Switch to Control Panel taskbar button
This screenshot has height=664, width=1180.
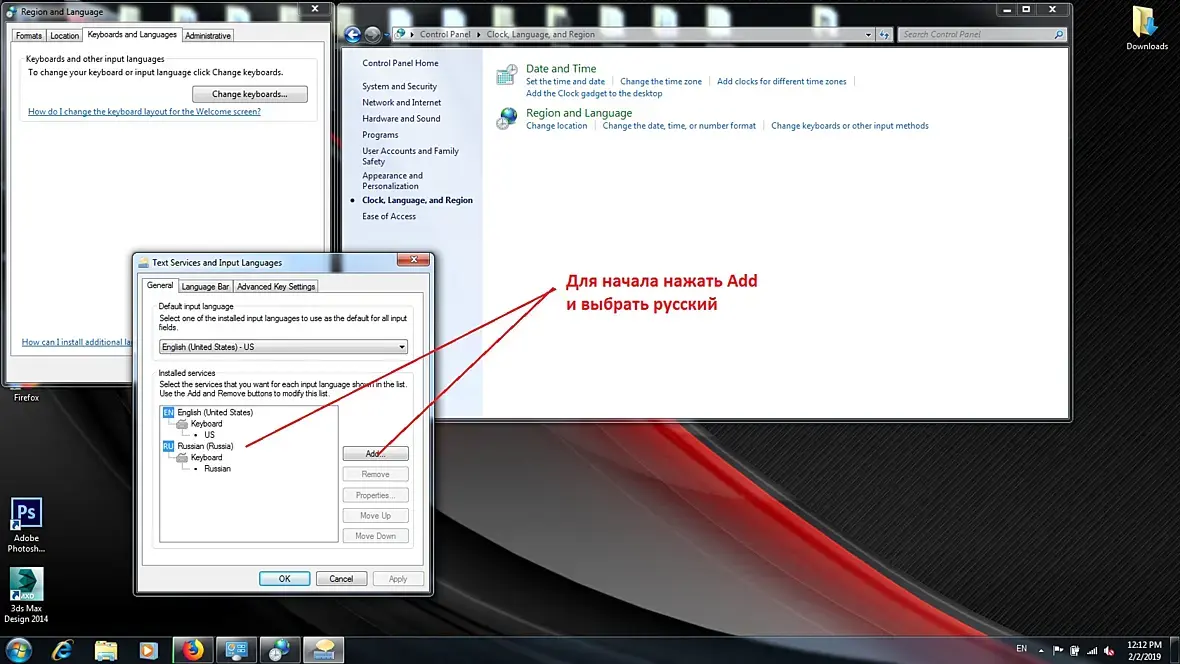click(236, 650)
